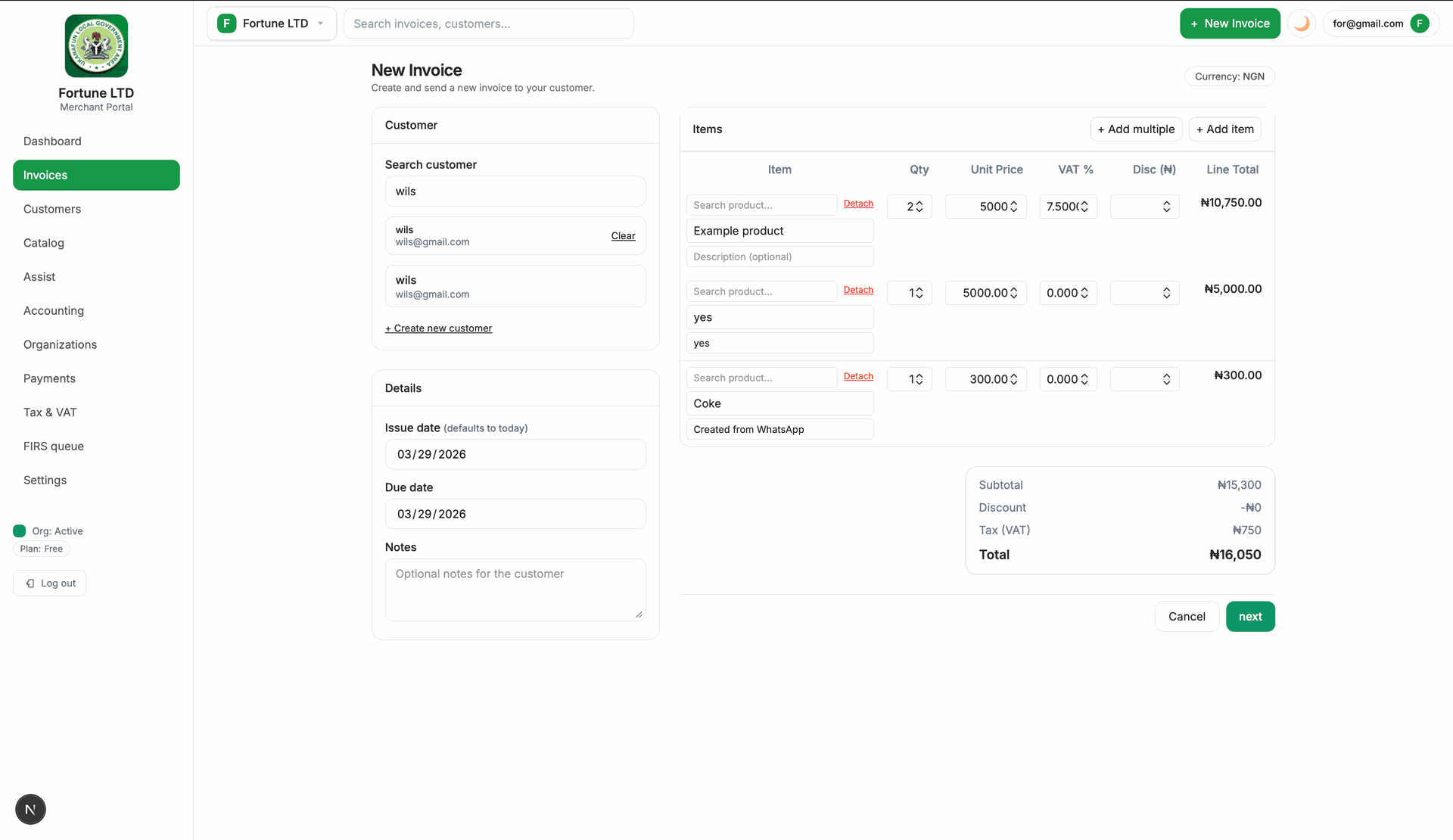Adjust quantity stepper for Example product
Viewport: 1453px width, 840px height.
(919, 207)
